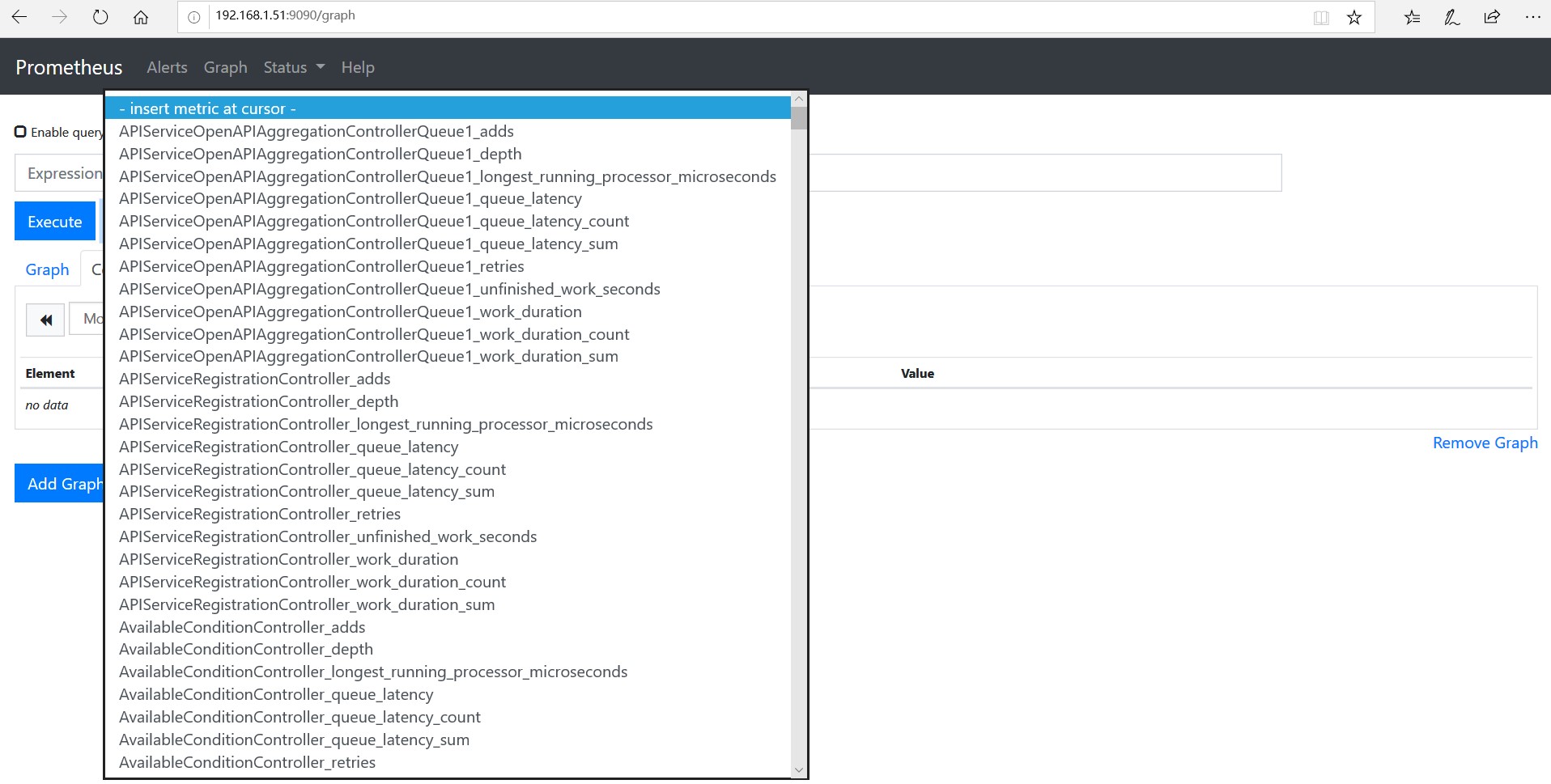Pick APIServiceRegistrationController_unfinished_work_seconds
The width and height of the screenshot is (1551, 784).
[448, 536]
